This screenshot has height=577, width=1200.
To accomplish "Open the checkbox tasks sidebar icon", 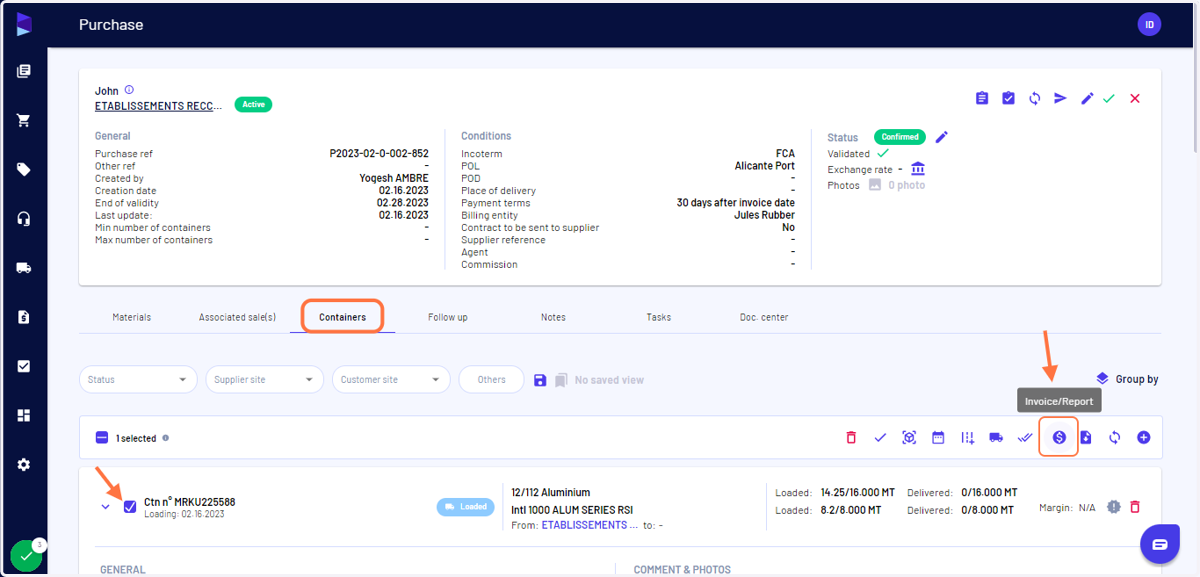I will coord(24,366).
